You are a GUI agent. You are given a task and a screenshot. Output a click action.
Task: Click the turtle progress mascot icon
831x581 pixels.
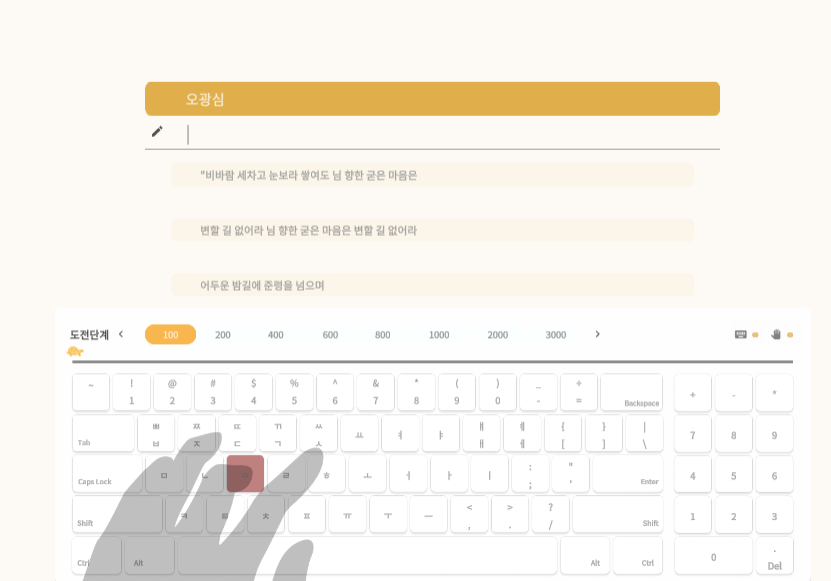(72, 352)
